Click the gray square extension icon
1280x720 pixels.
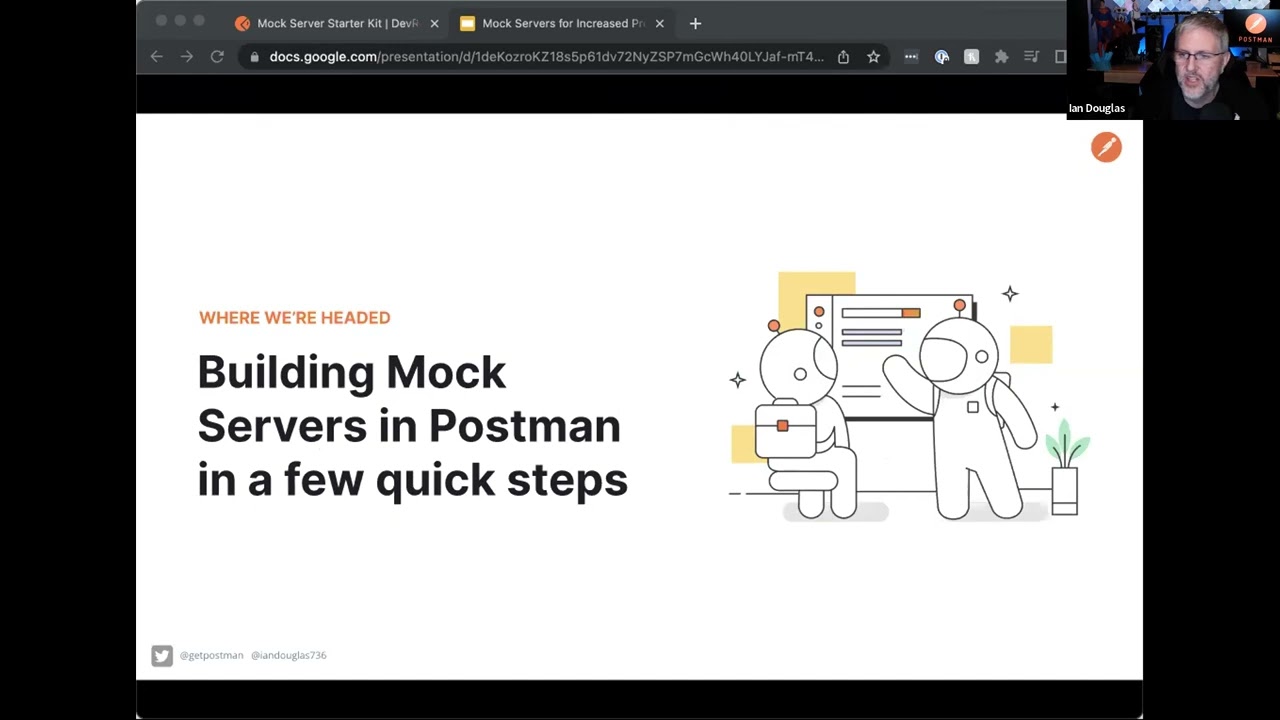(x=971, y=57)
